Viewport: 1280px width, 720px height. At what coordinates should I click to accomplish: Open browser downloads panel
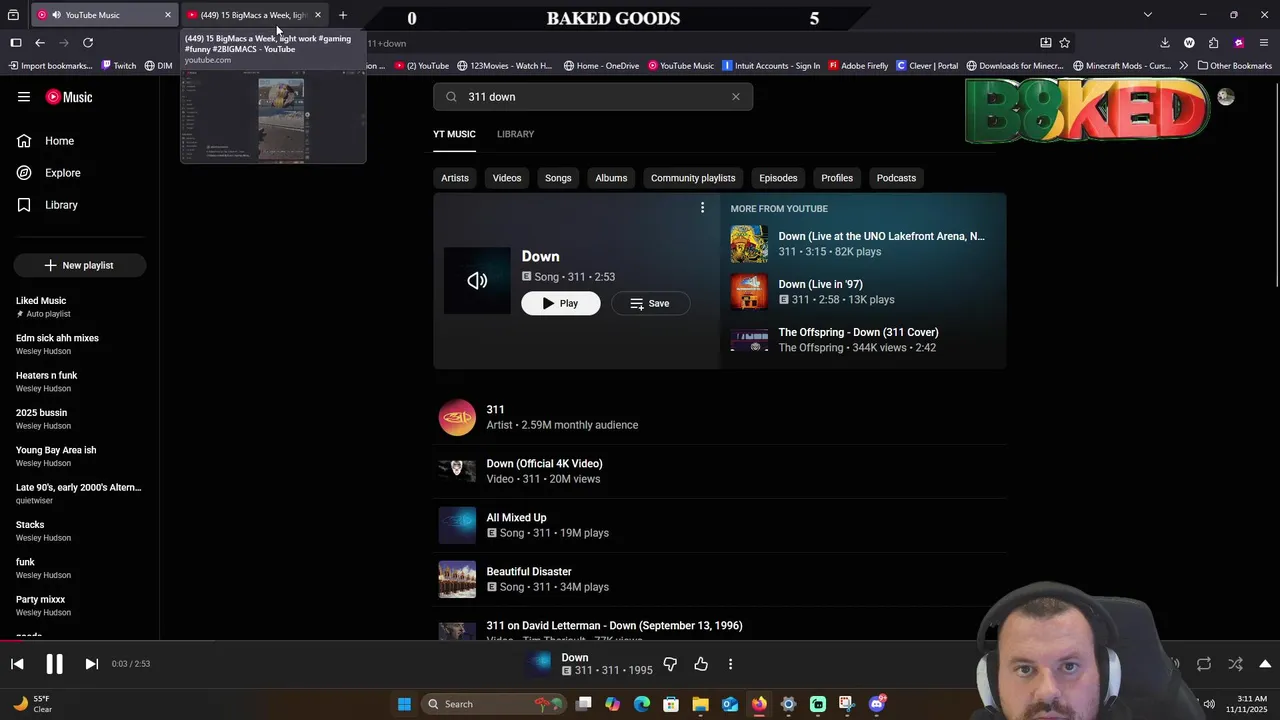click(1165, 43)
